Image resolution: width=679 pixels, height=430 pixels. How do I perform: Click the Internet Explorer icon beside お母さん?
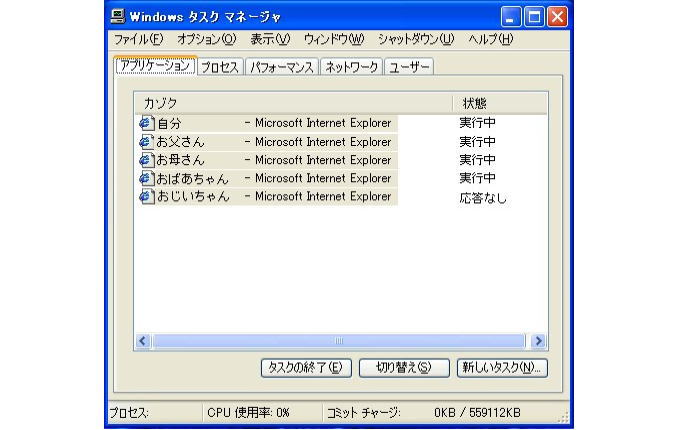coord(147,160)
